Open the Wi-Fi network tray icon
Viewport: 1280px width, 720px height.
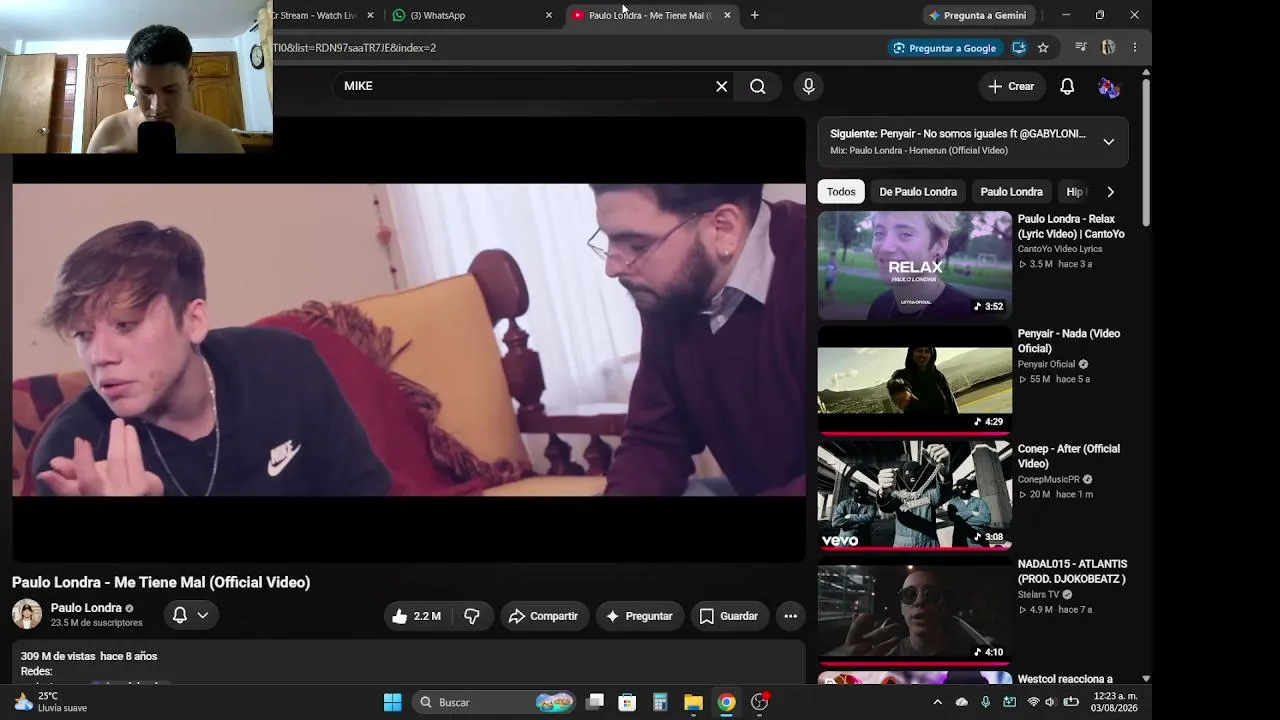pos(1033,702)
